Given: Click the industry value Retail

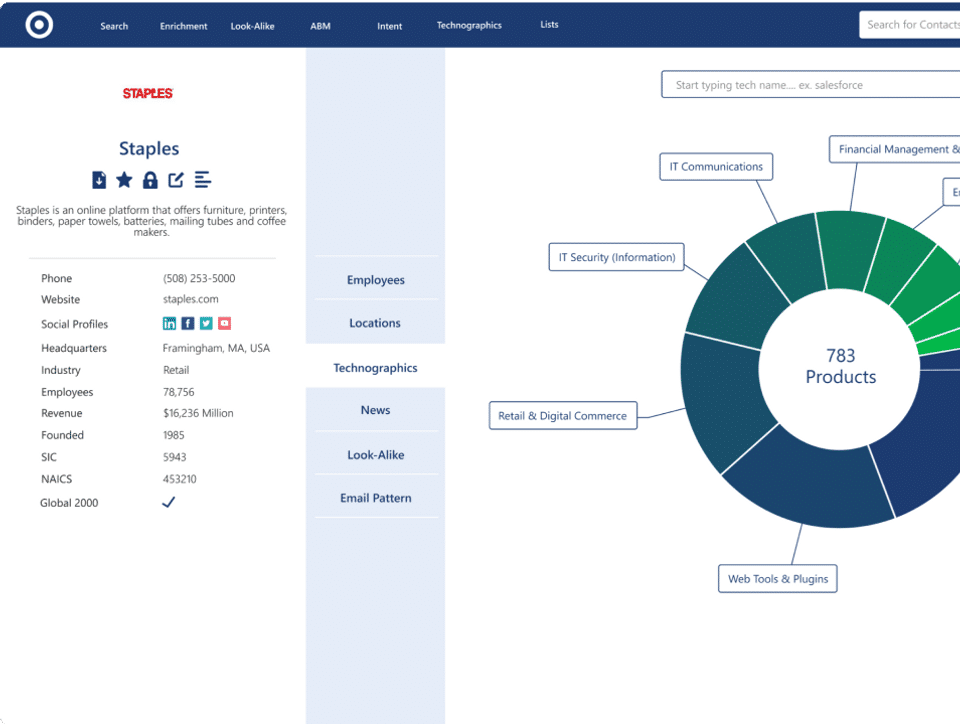Looking at the screenshot, I should click(x=176, y=370).
